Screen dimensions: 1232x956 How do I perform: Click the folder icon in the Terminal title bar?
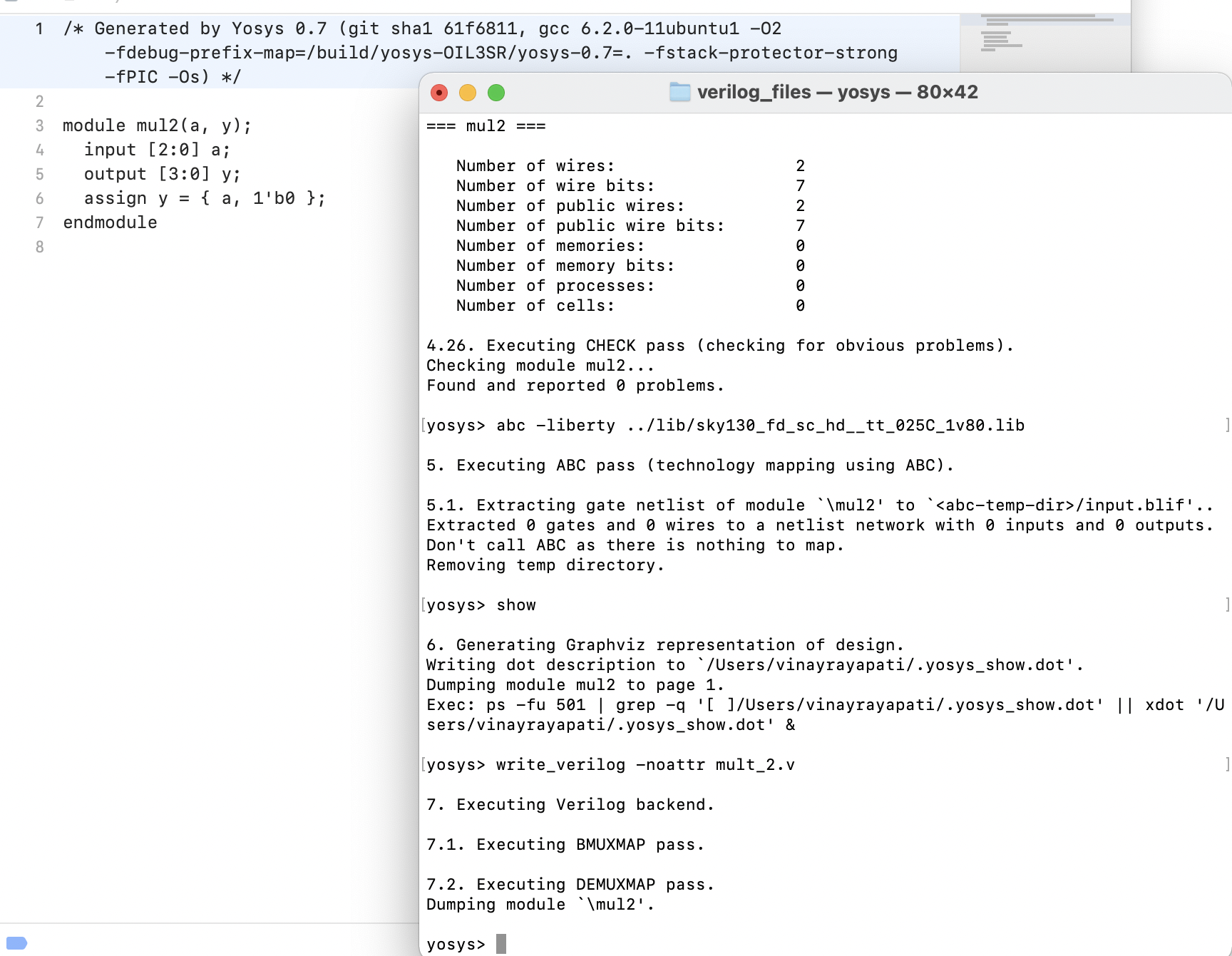pos(679,92)
